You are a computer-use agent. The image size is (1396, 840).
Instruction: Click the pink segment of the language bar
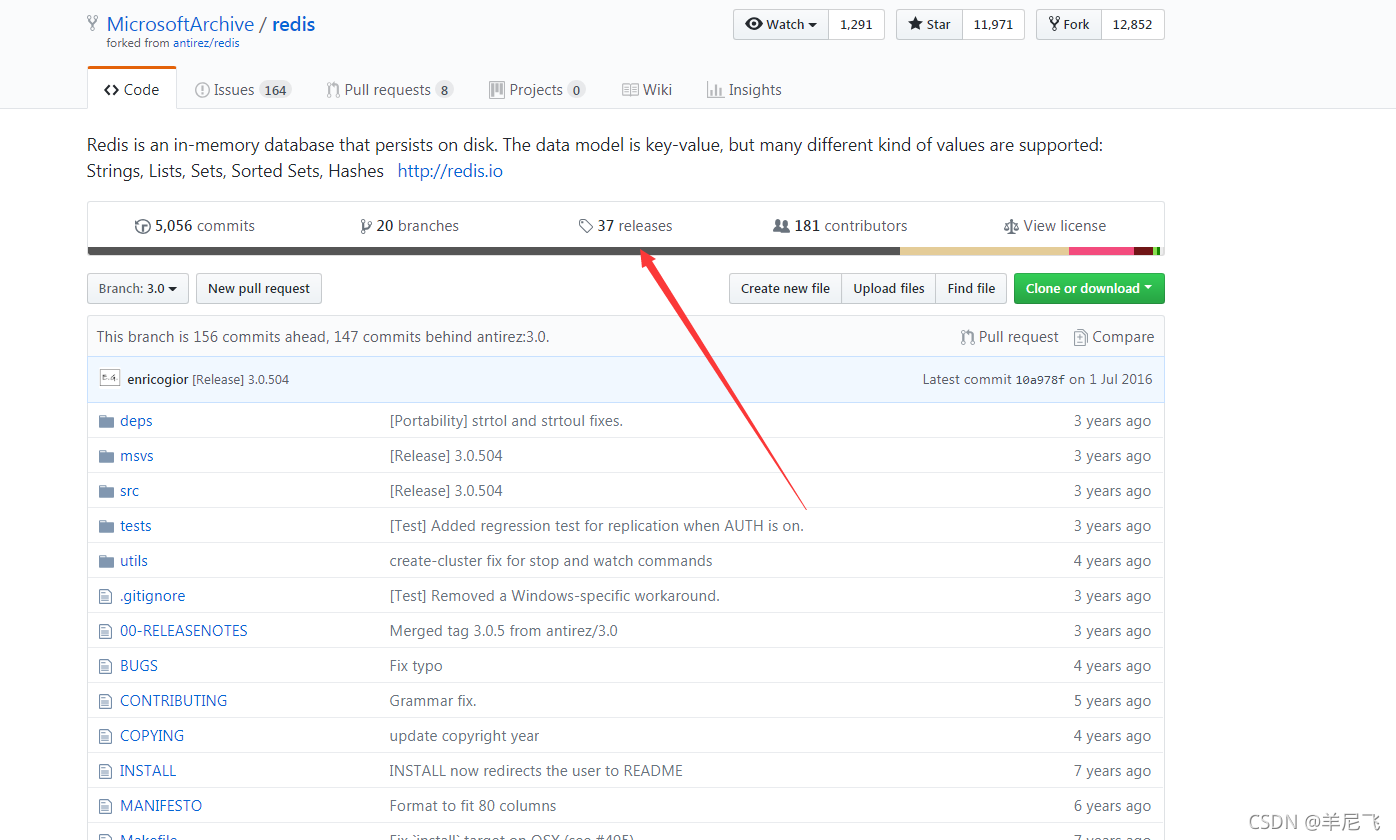click(1101, 251)
